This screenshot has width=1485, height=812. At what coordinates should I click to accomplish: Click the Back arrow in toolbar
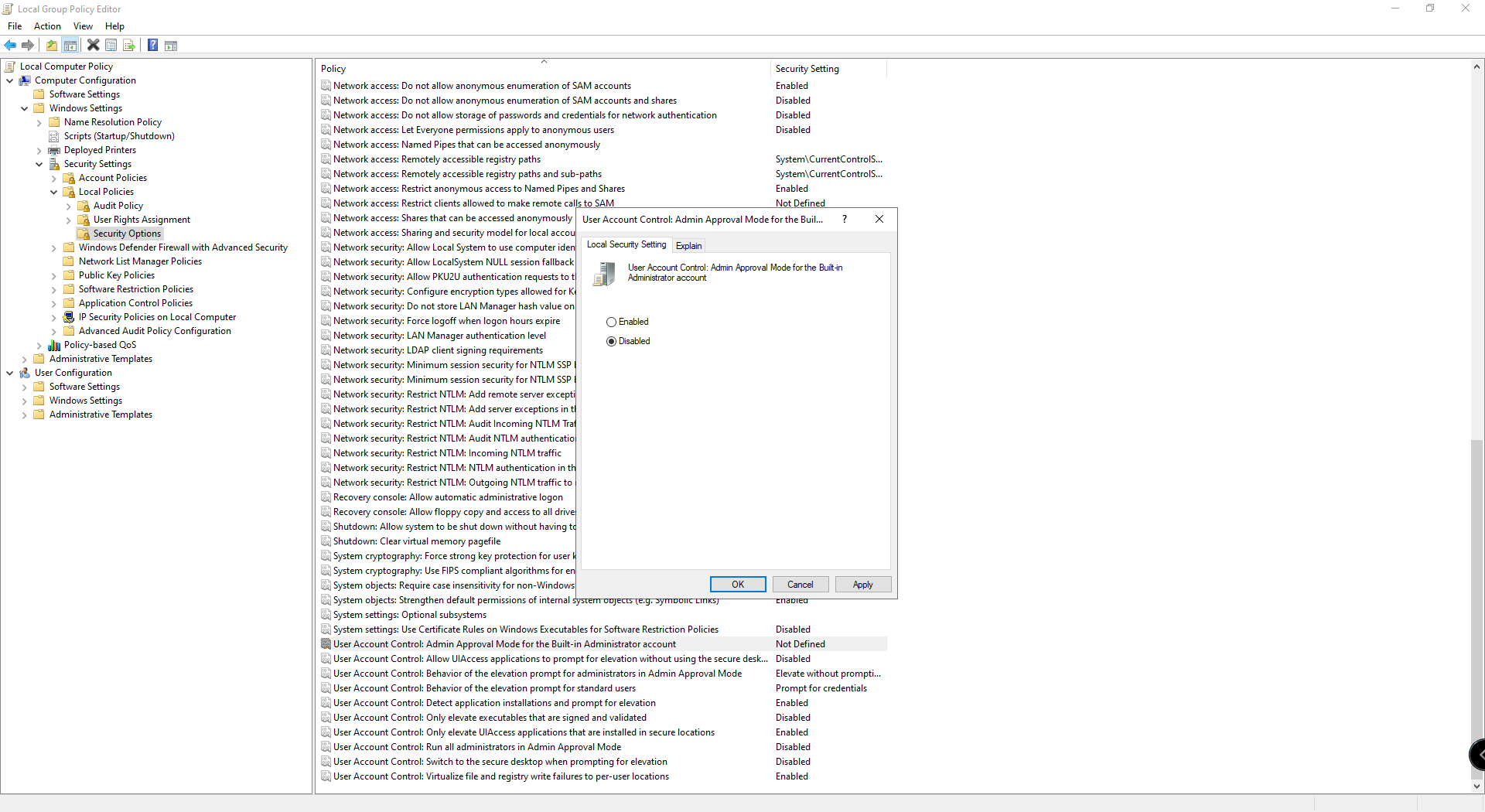pos(10,46)
